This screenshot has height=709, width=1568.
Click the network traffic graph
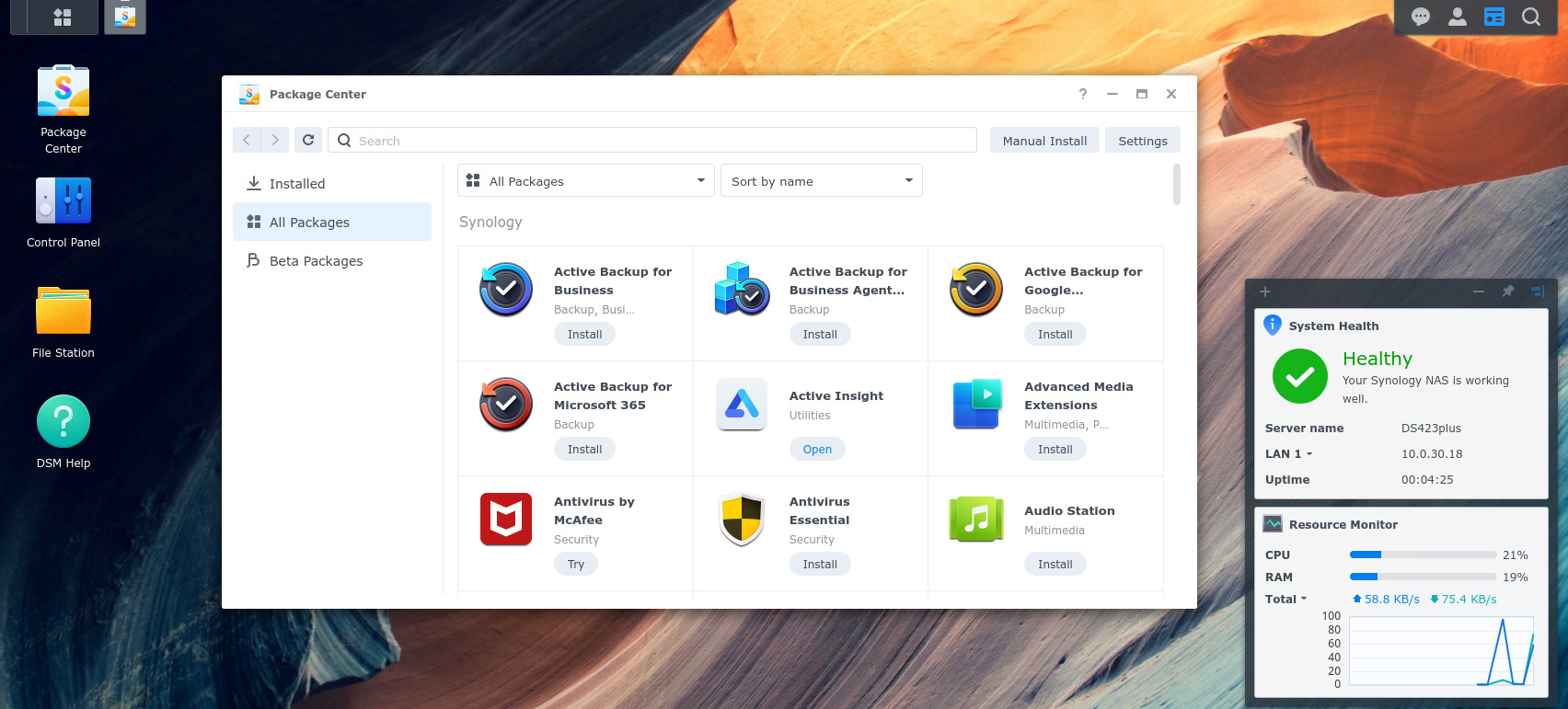coord(1441,651)
